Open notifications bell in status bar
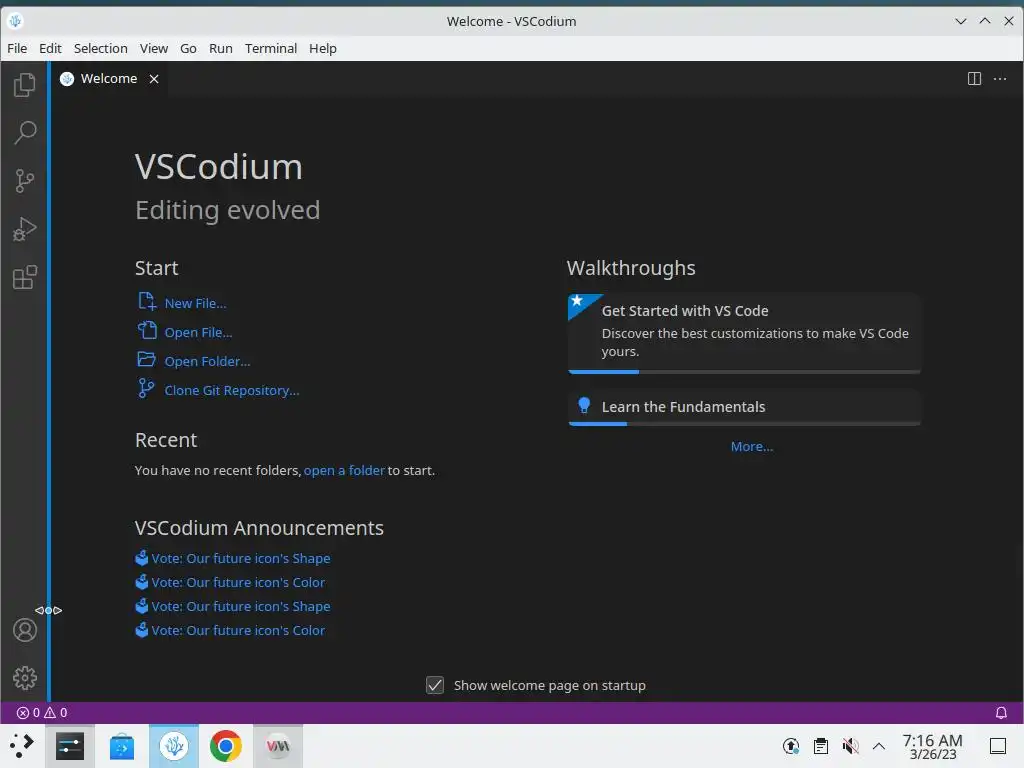Viewport: 1024px width, 768px height. (x=1000, y=712)
